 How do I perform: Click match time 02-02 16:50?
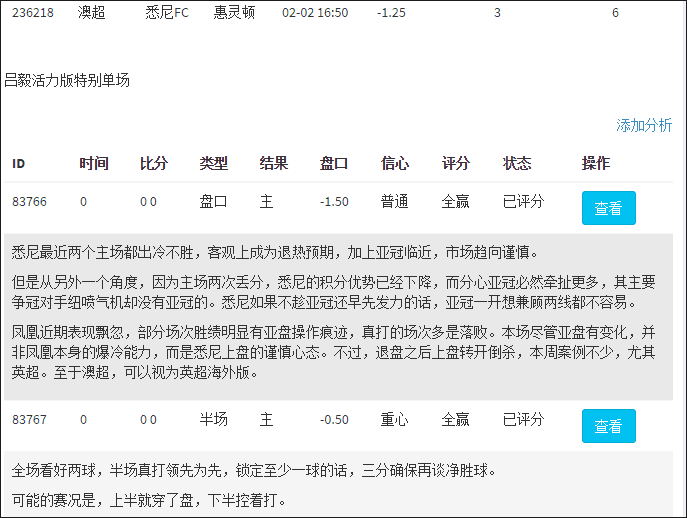point(315,13)
